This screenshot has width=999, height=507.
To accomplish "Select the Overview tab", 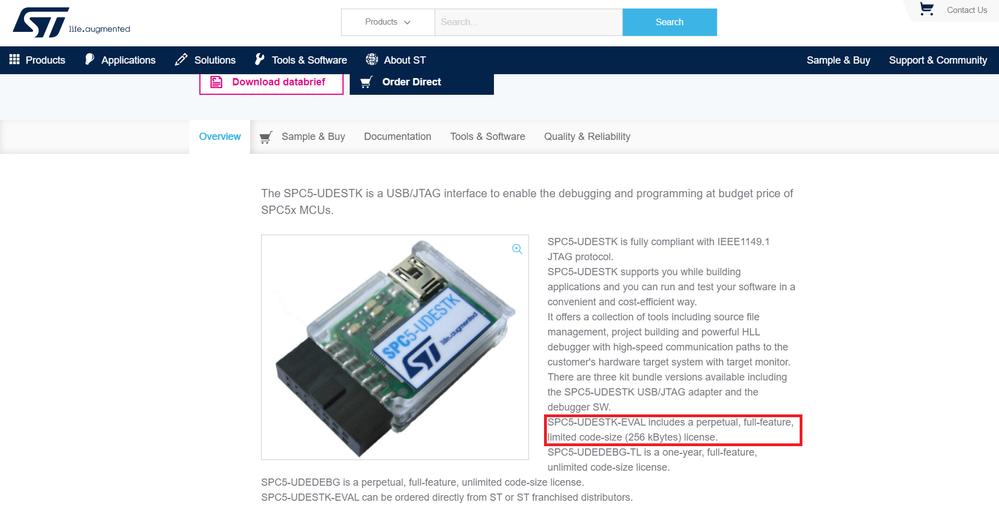I will (220, 136).
